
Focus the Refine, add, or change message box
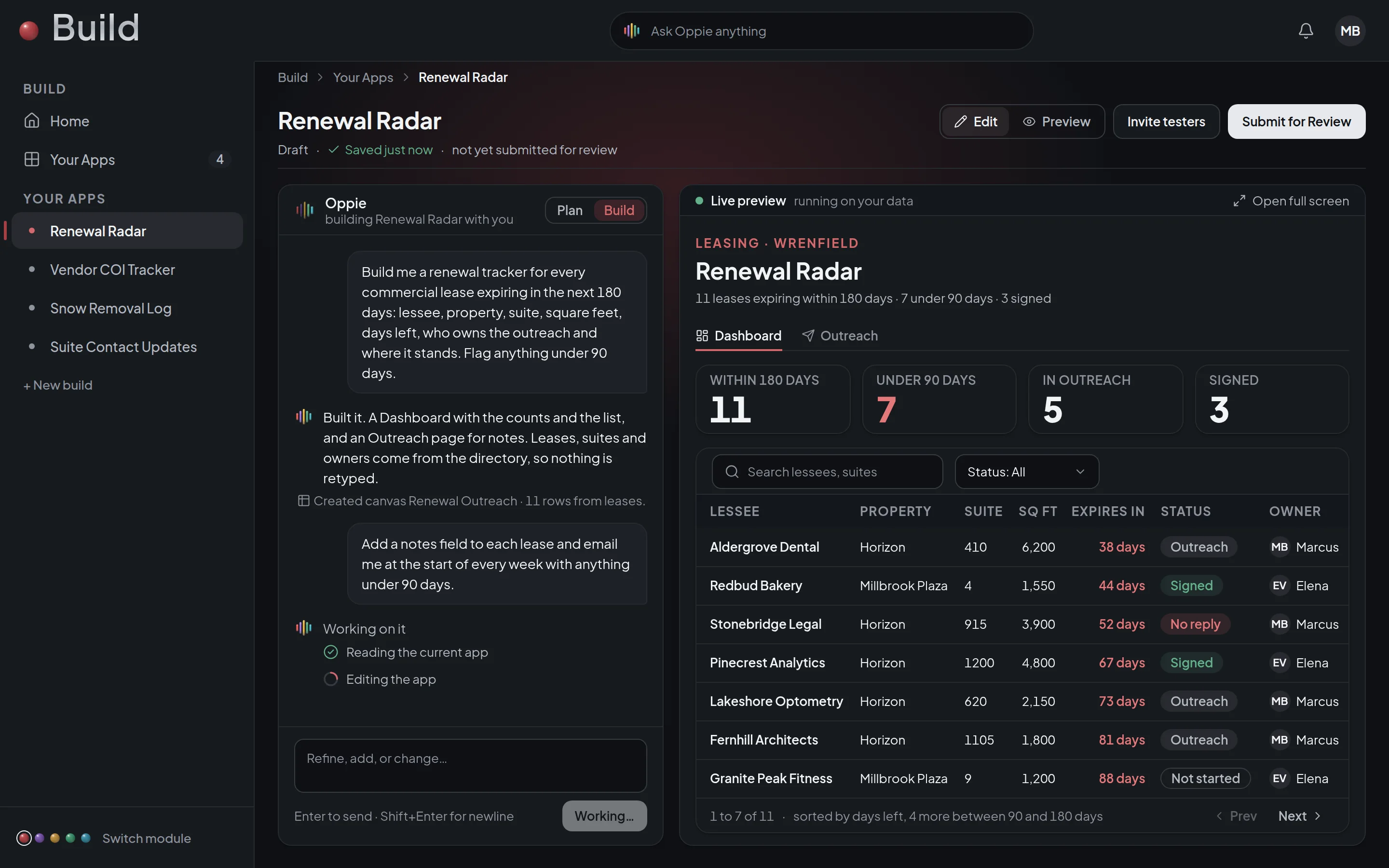pos(470,766)
